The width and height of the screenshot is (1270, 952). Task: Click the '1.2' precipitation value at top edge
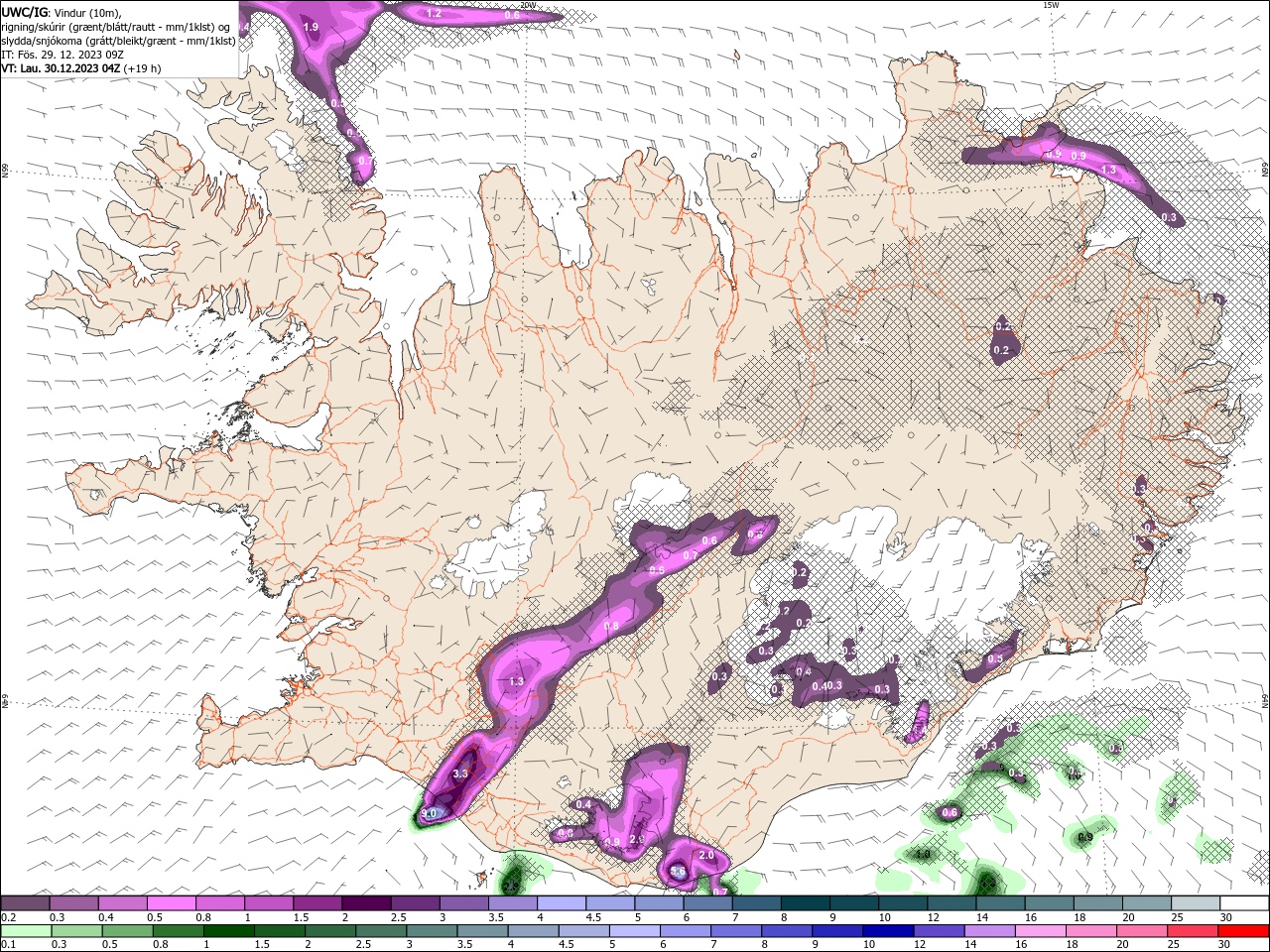pyautogui.click(x=434, y=14)
